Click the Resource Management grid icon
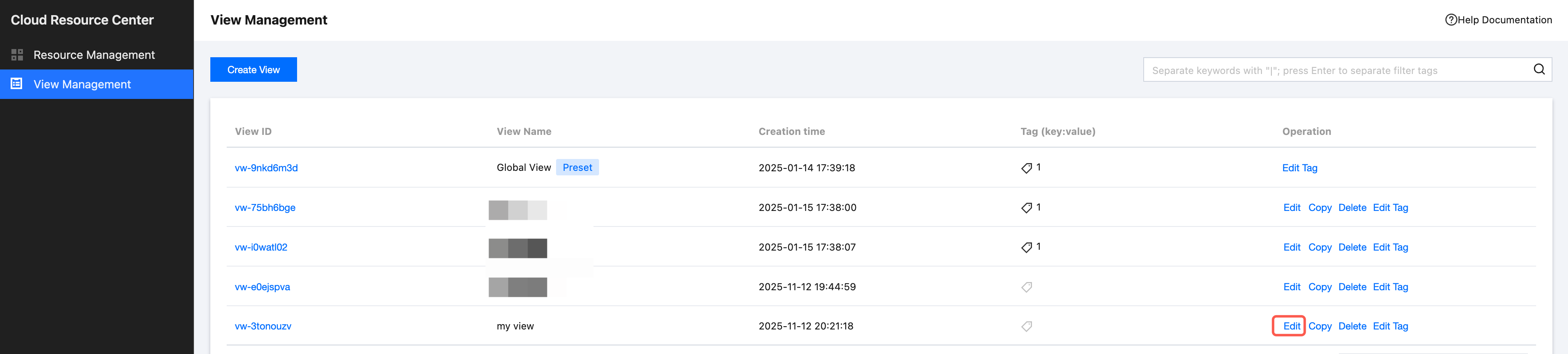The image size is (1568, 354). click(x=17, y=55)
